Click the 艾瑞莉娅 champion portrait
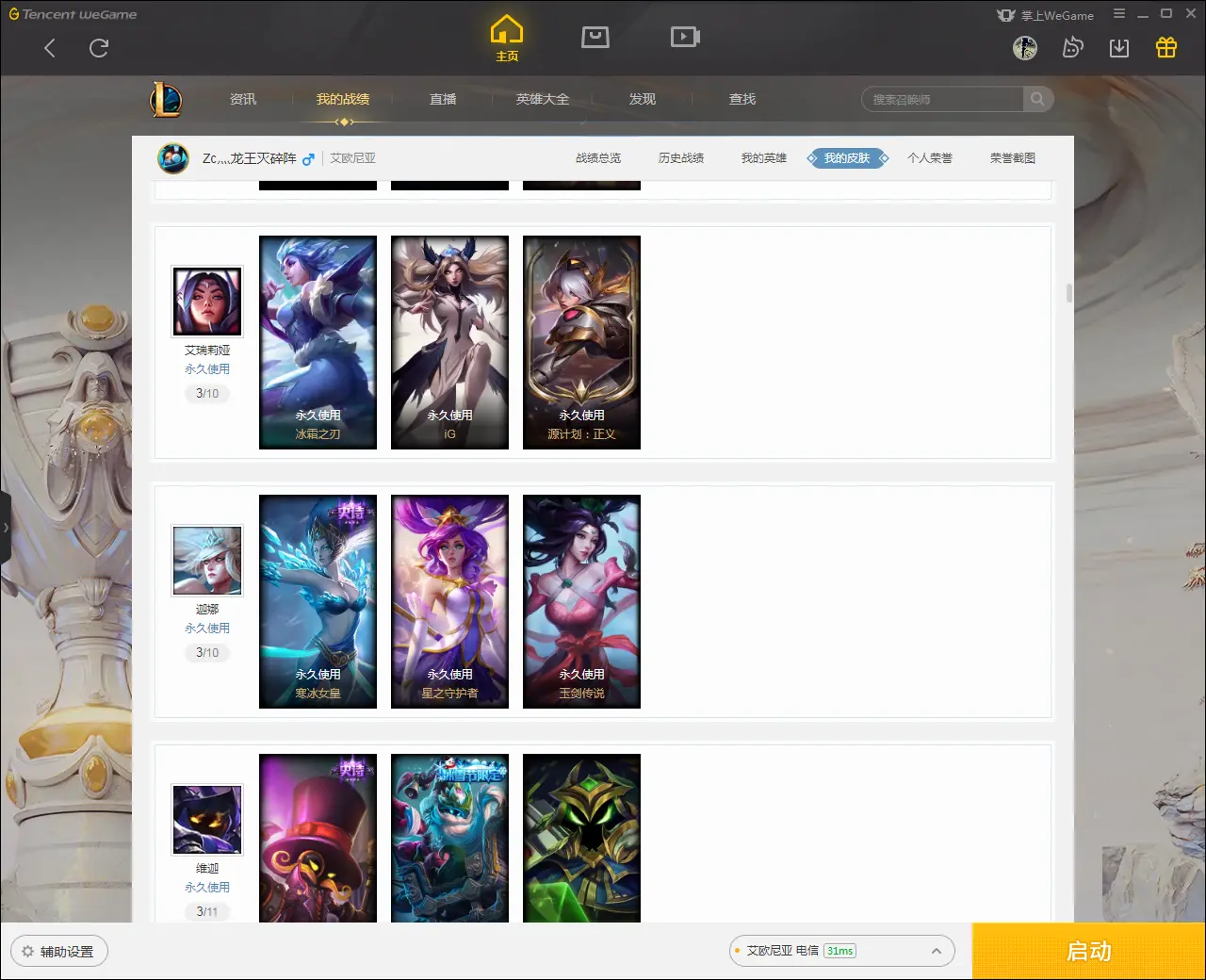Image resolution: width=1206 pixels, height=980 pixels. [x=207, y=302]
